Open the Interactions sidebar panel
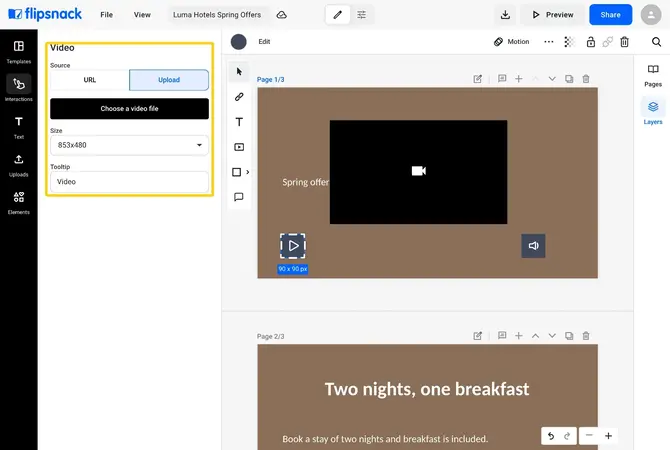This screenshot has height=450, width=670. pyautogui.click(x=18, y=88)
